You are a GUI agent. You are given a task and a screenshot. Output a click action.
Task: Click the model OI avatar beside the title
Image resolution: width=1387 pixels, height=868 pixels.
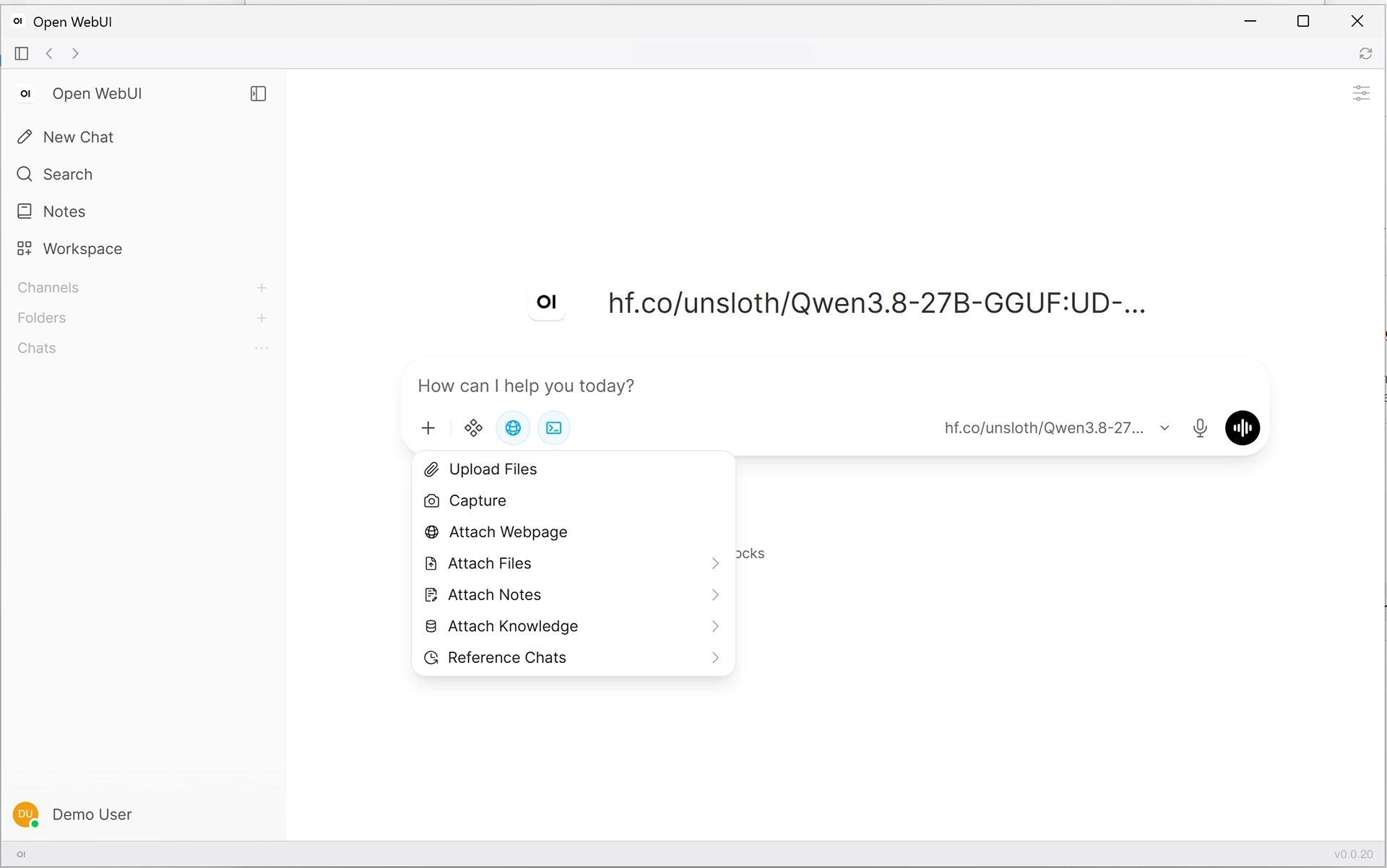(547, 303)
